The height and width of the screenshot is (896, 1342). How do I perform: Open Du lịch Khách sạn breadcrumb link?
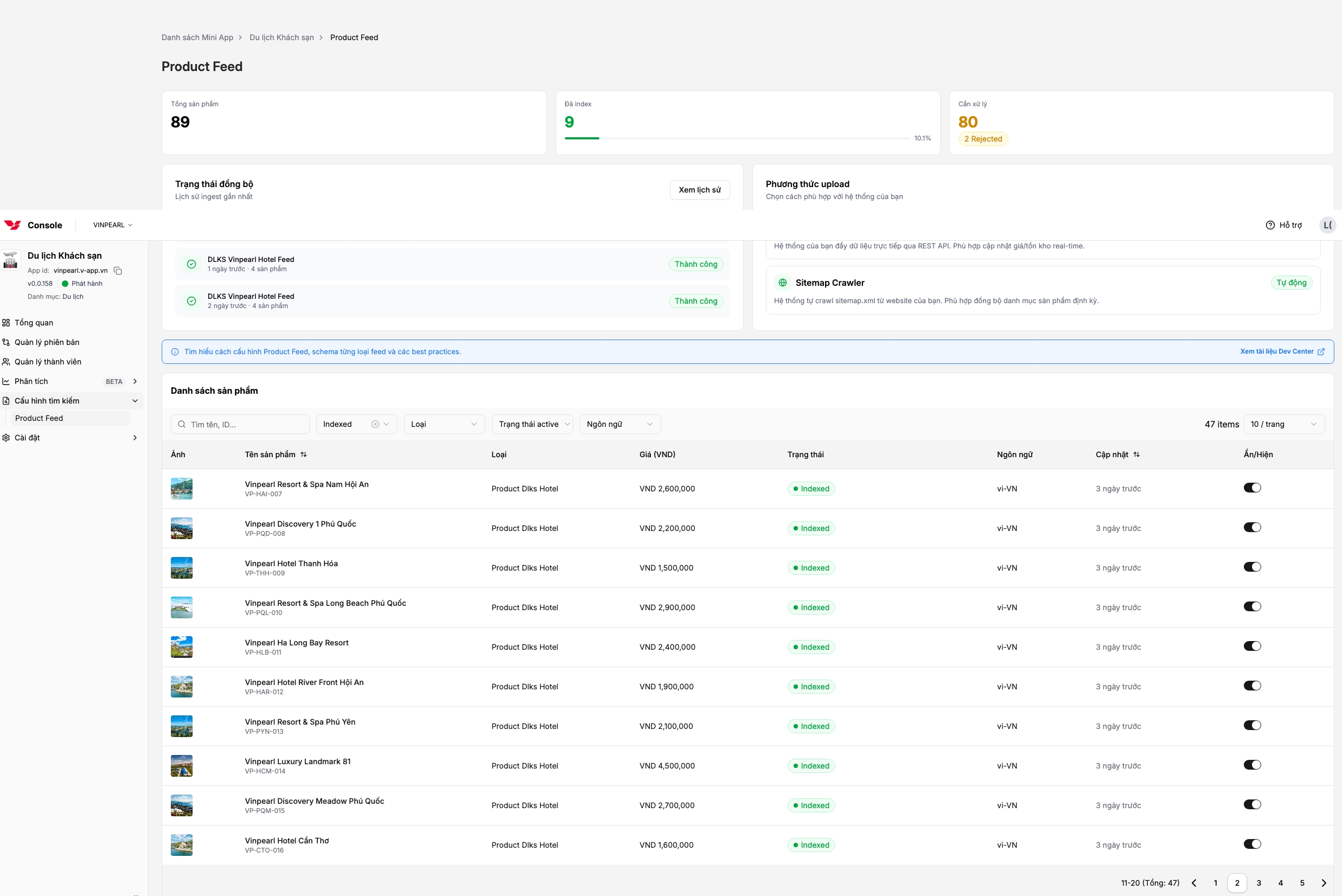coord(282,38)
